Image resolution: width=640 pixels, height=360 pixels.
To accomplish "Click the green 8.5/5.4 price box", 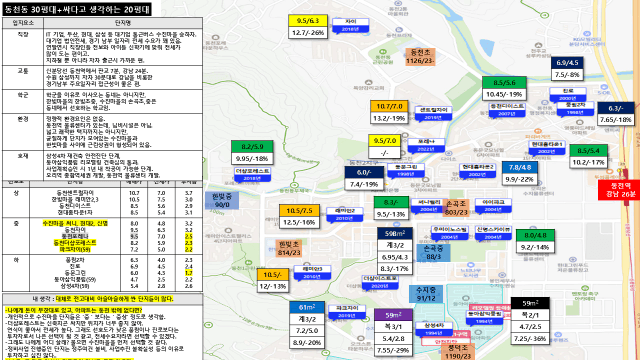I will coord(588,151).
